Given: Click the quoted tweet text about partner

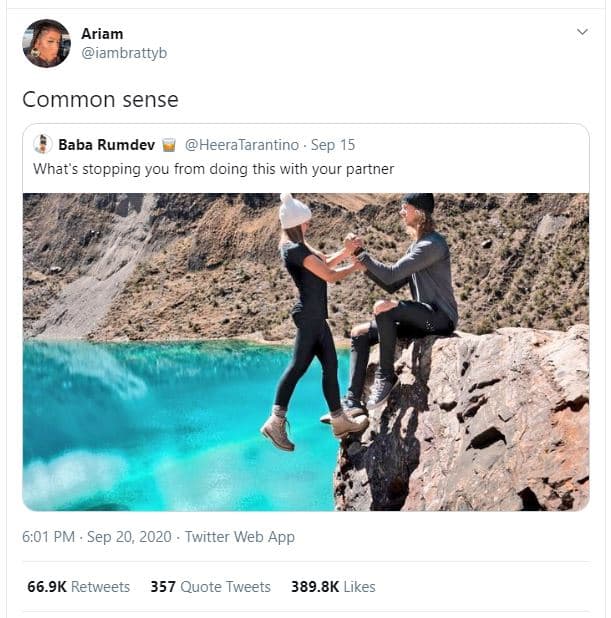Looking at the screenshot, I should pos(213,169).
